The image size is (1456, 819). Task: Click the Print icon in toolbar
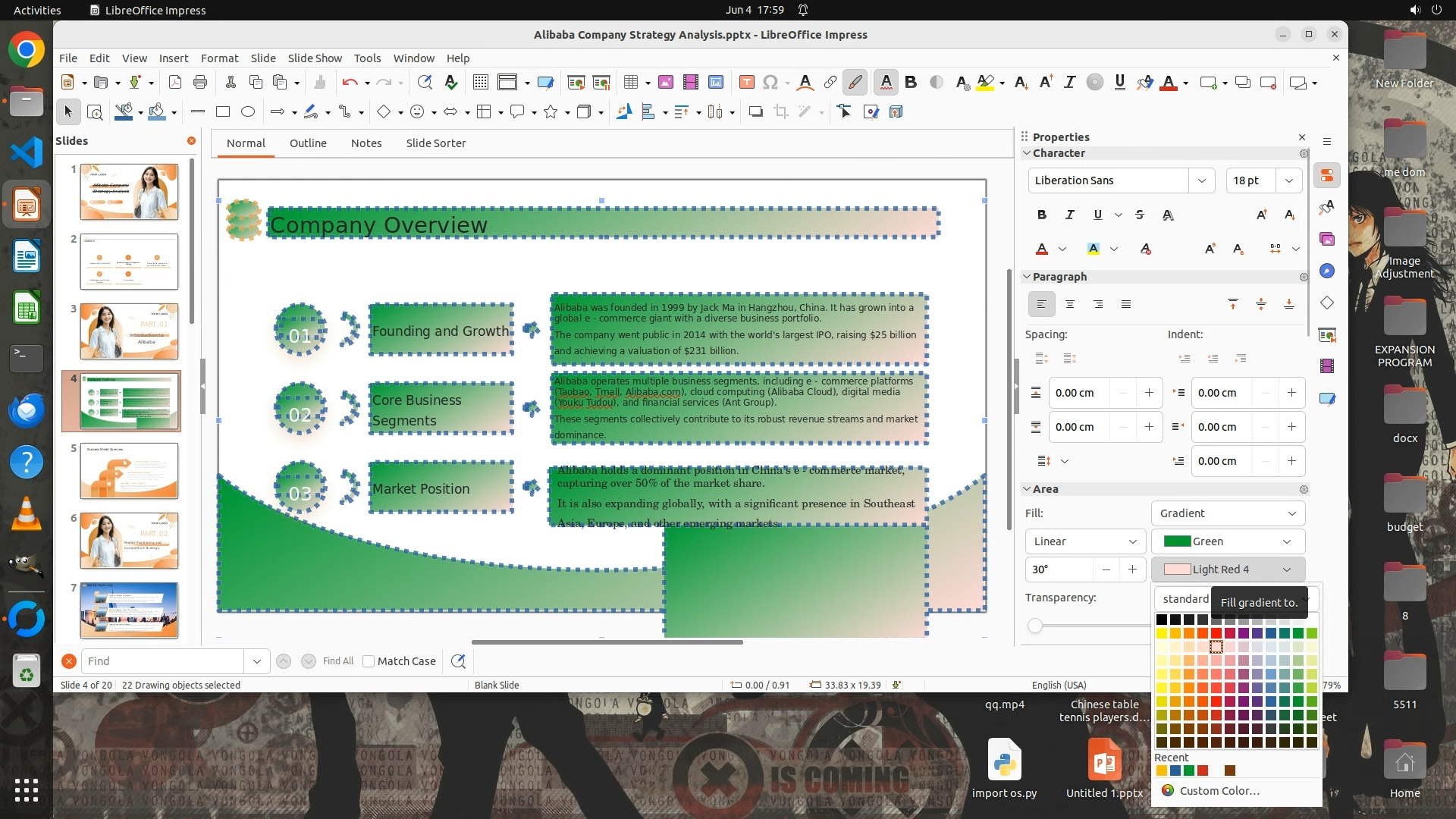pyautogui.click(x=200, y=83)
